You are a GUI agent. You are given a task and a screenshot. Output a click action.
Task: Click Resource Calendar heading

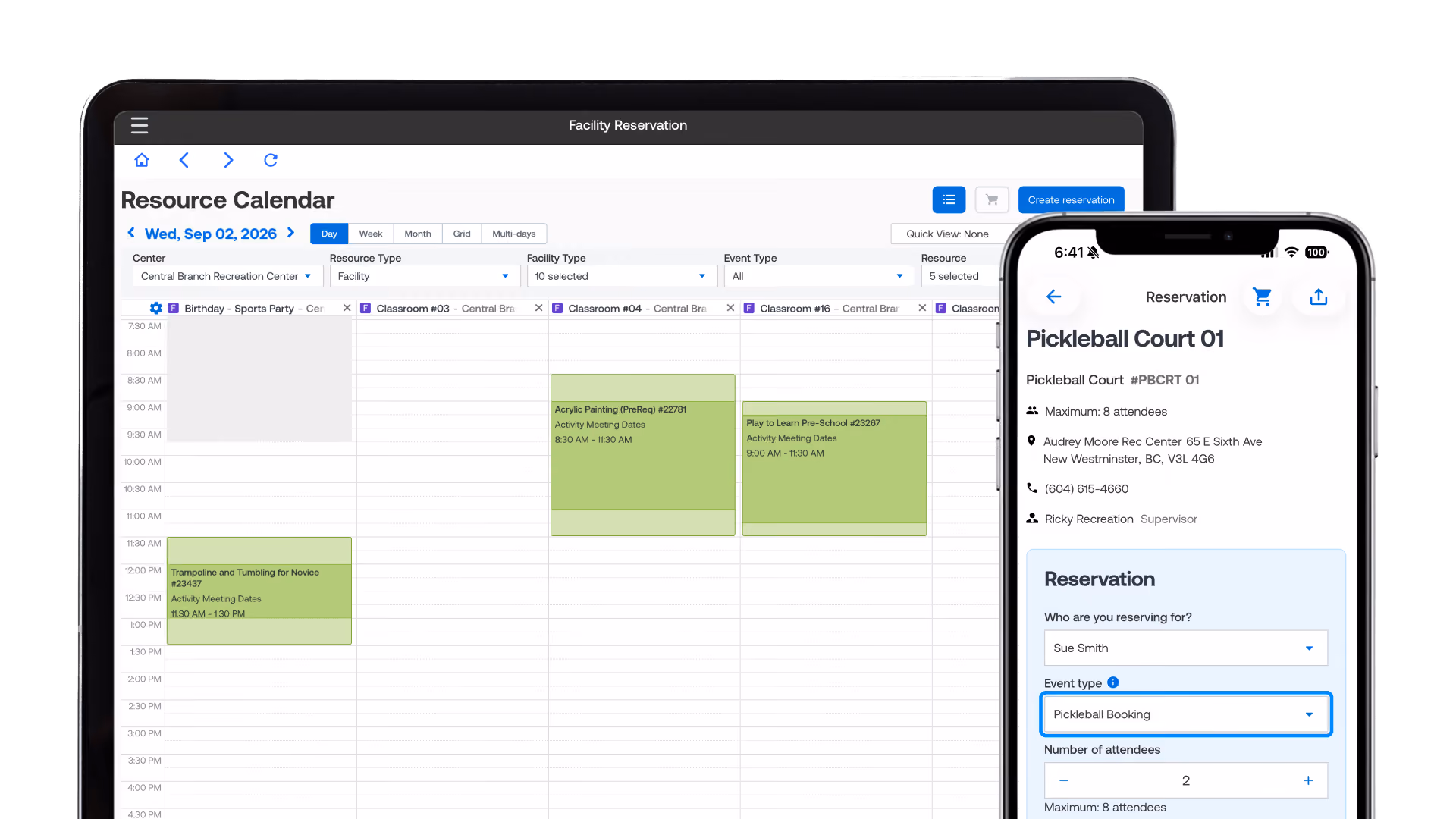pyautogui.click(x=227, y=200)
